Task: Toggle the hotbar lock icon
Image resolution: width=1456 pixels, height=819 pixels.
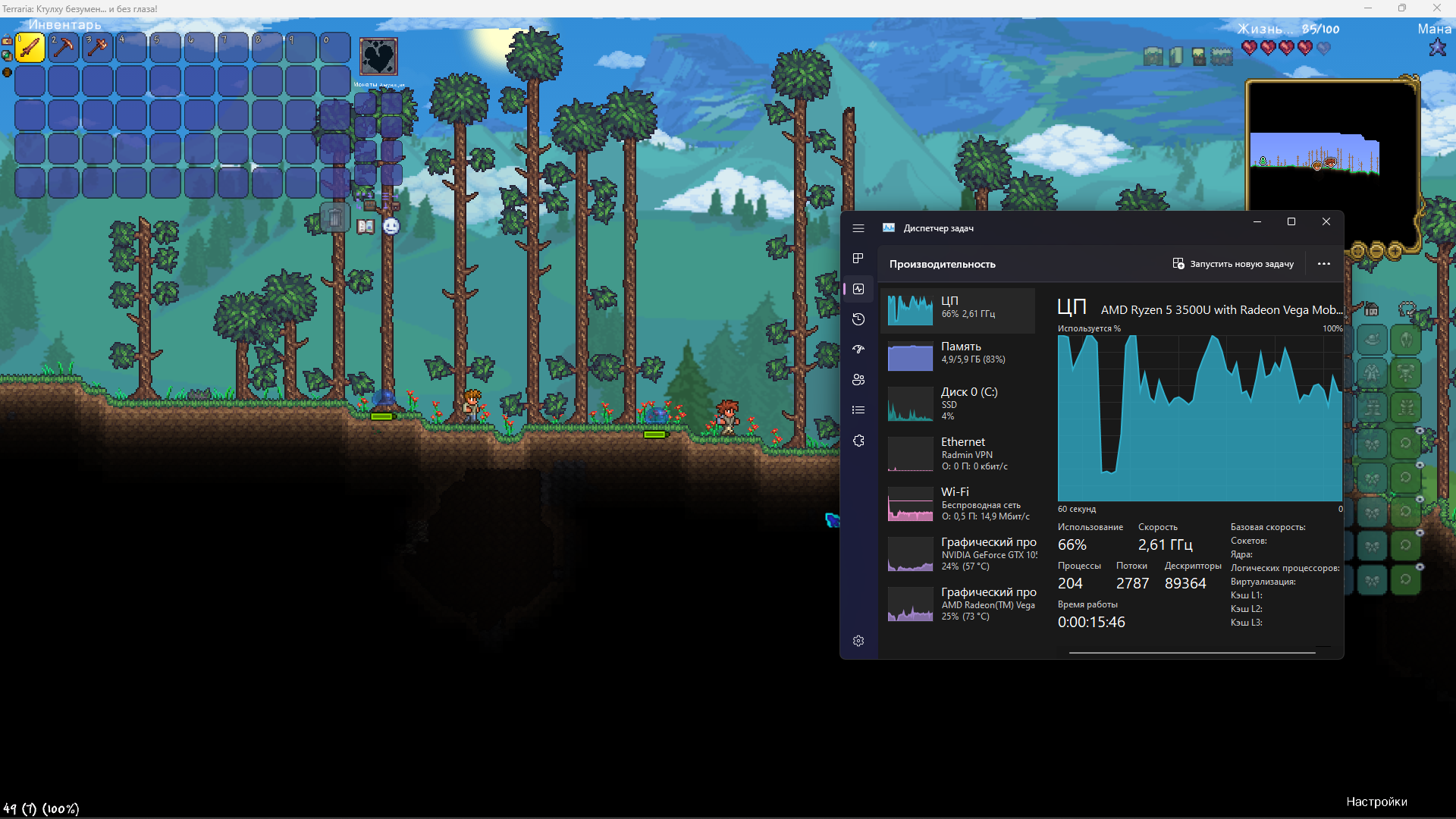Action: point(7,42)
